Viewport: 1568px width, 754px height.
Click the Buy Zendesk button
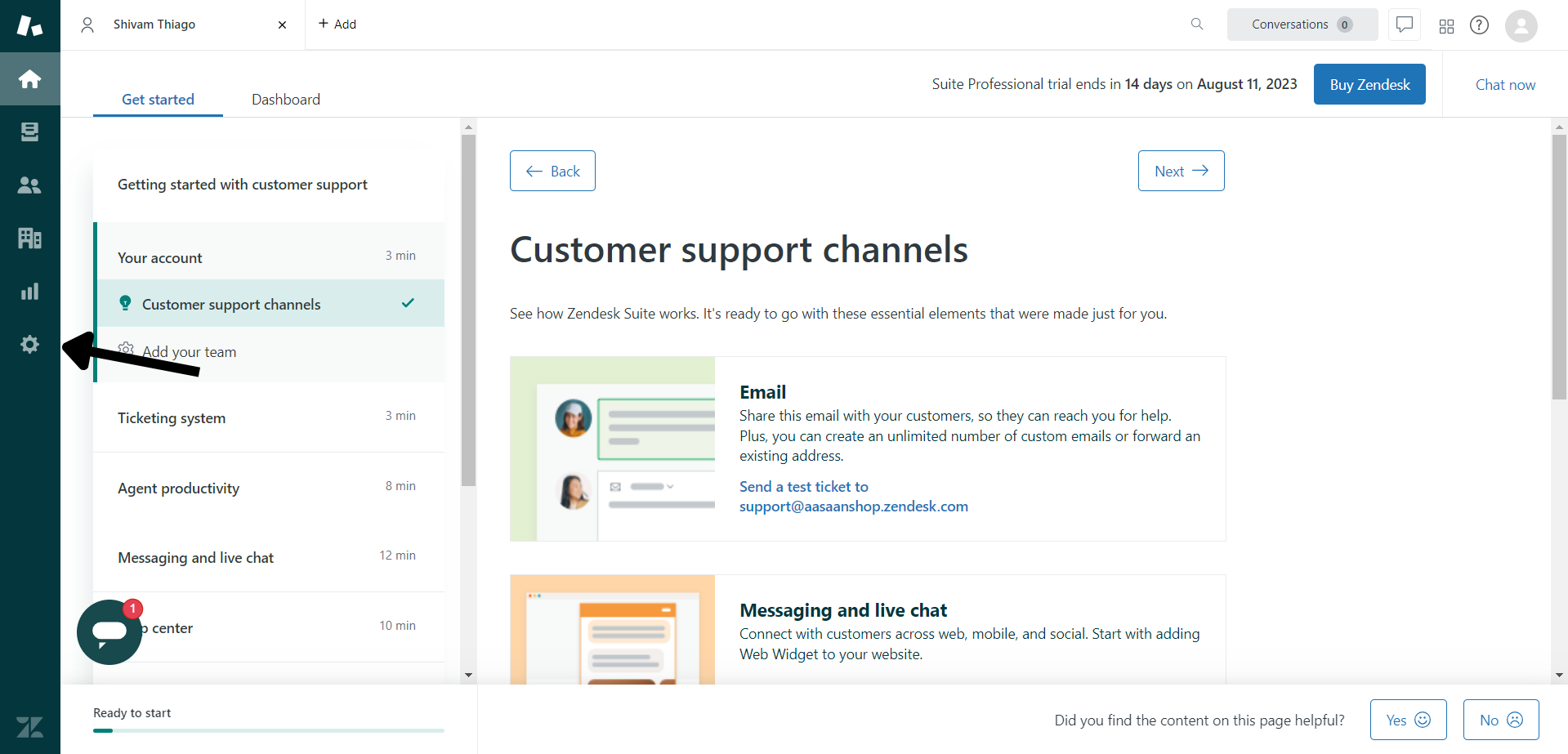click(1369, 84)
